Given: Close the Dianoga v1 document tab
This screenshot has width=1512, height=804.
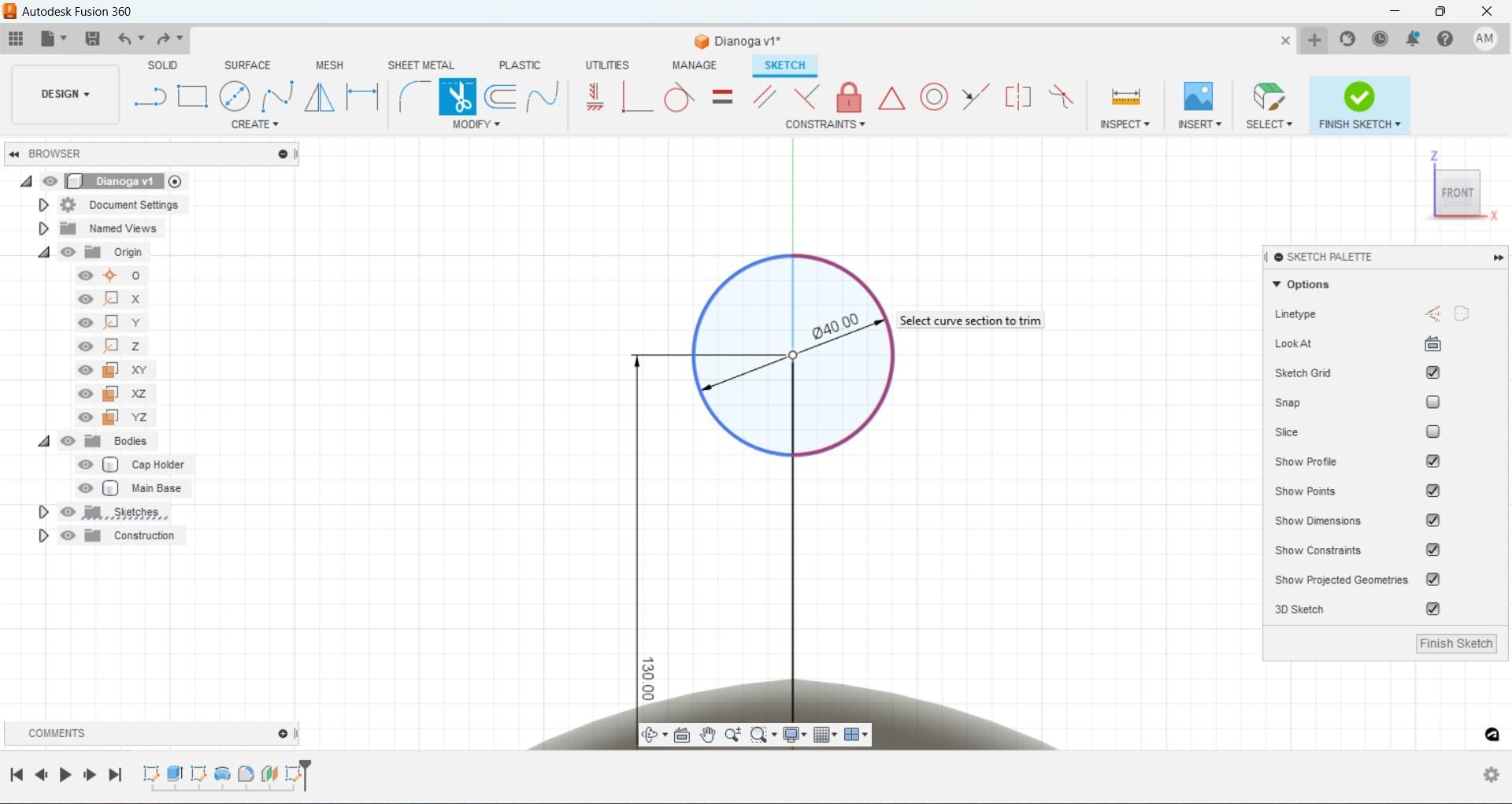Looking at the screenshot, I should (x=1285, y=40).
